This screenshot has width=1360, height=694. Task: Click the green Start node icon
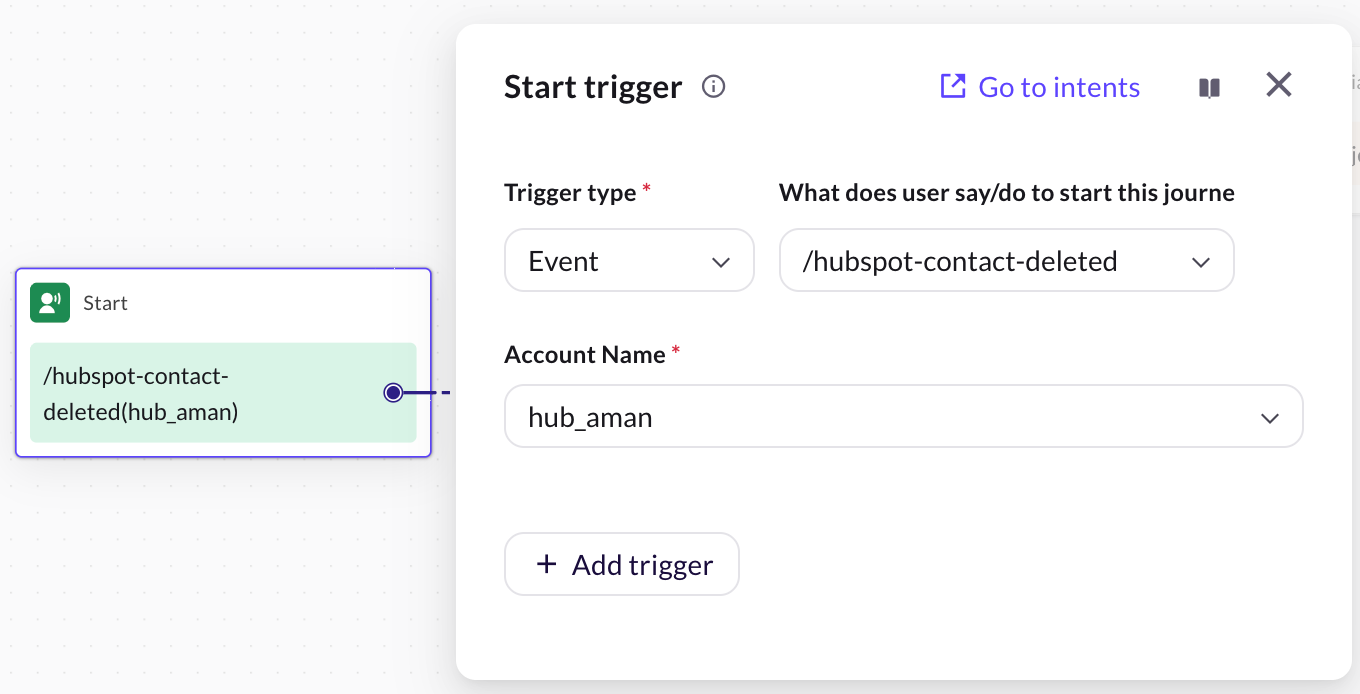tap(50, 303)
